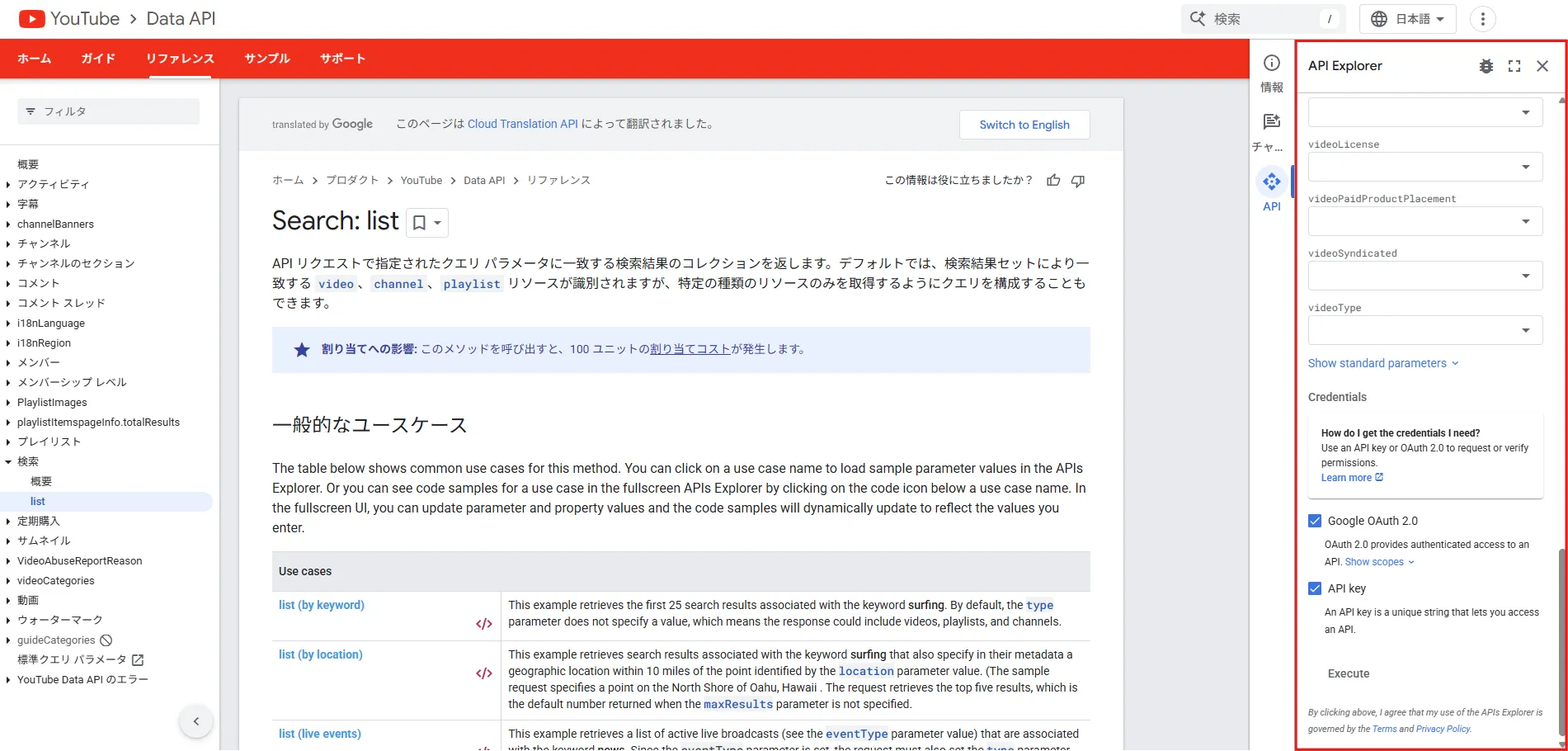The width and height of the screenshot is (1568, 751).
Task: Open the Privacy Policy link
Action: point(1443,729)
